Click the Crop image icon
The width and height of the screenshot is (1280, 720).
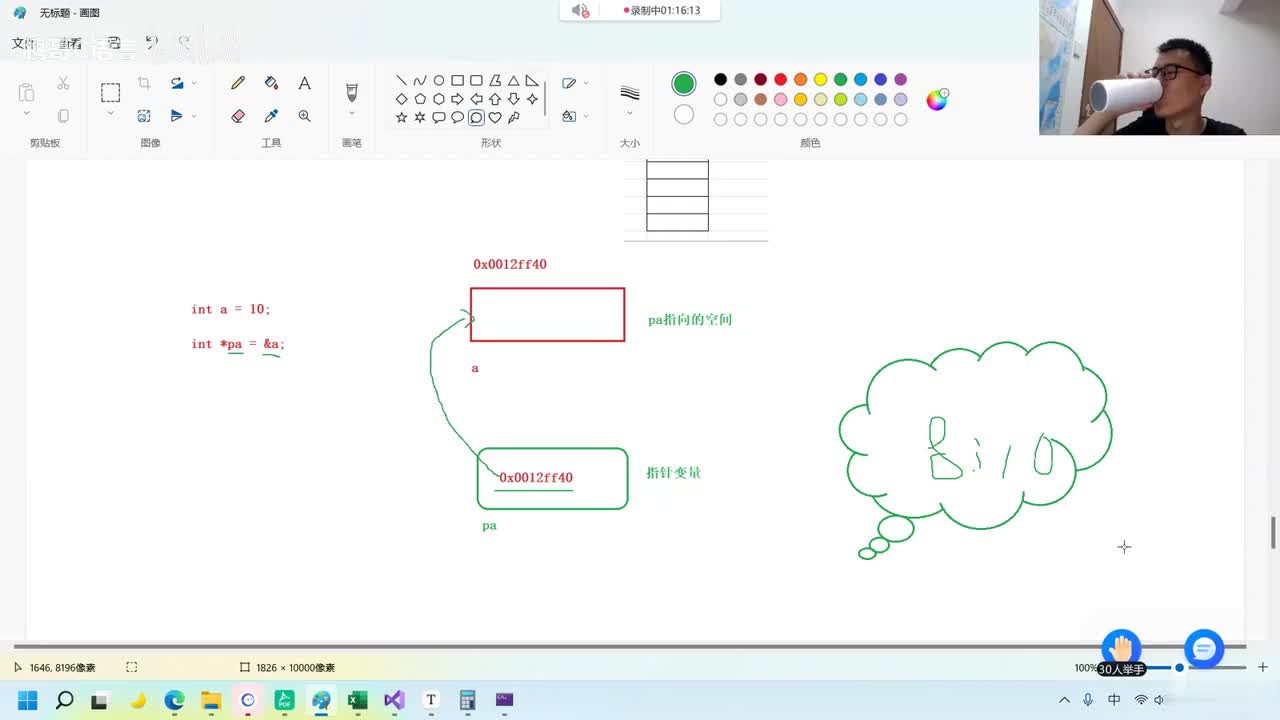(x=144, y=83)
